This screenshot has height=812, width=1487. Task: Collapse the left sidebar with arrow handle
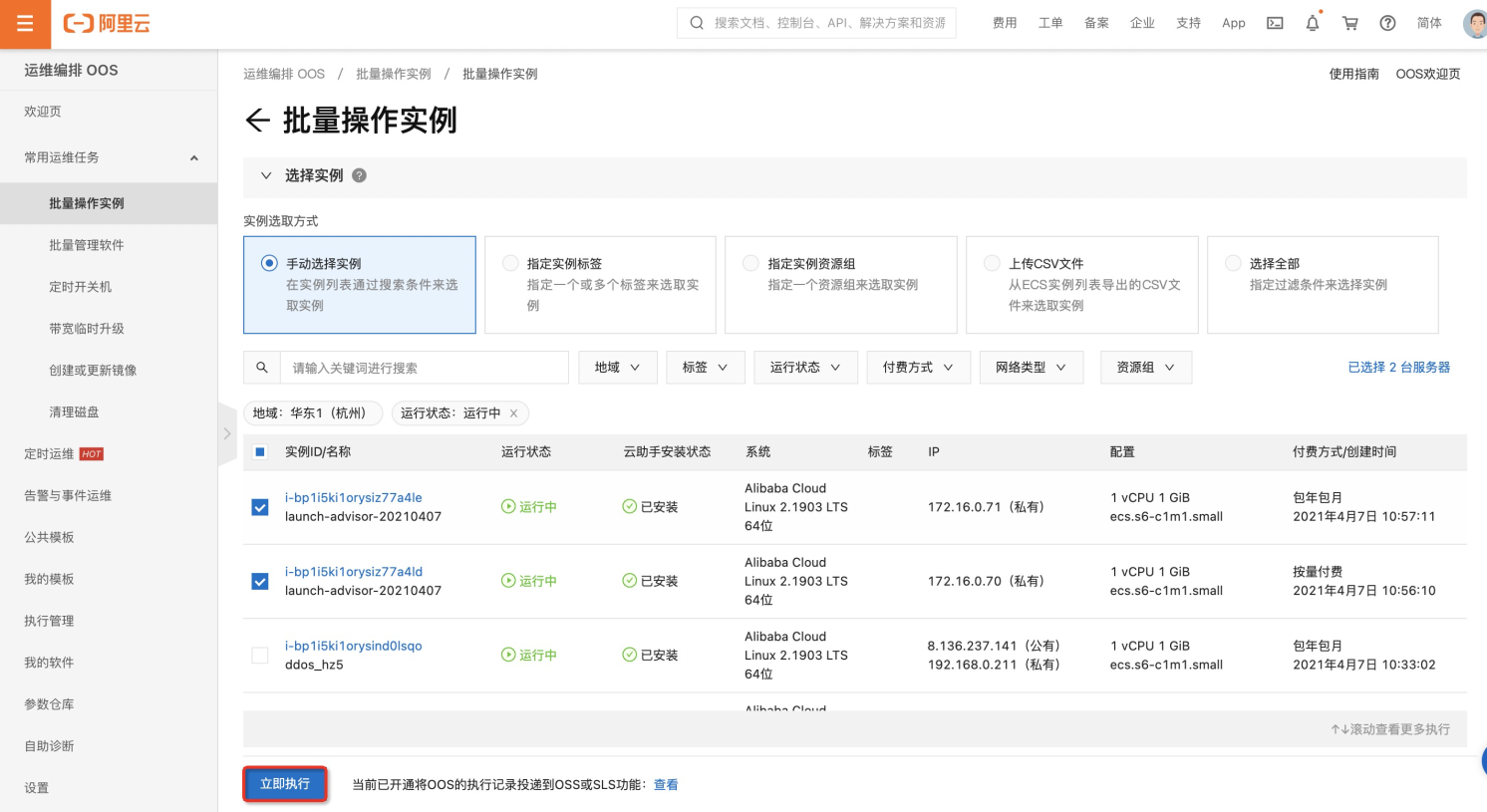click(x=226, y=433)
